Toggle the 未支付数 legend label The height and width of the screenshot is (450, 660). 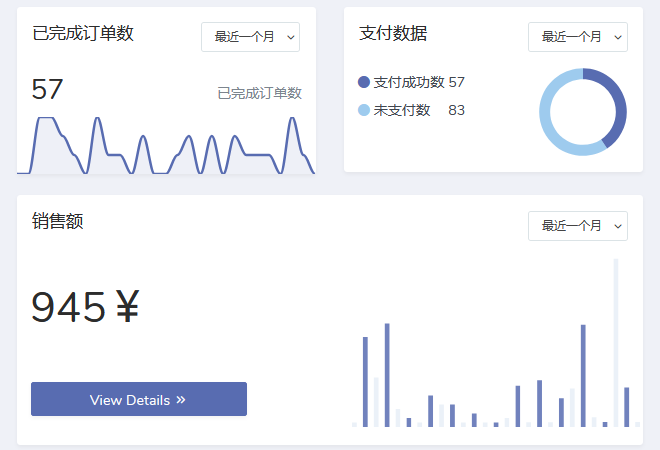pos(402,110)
